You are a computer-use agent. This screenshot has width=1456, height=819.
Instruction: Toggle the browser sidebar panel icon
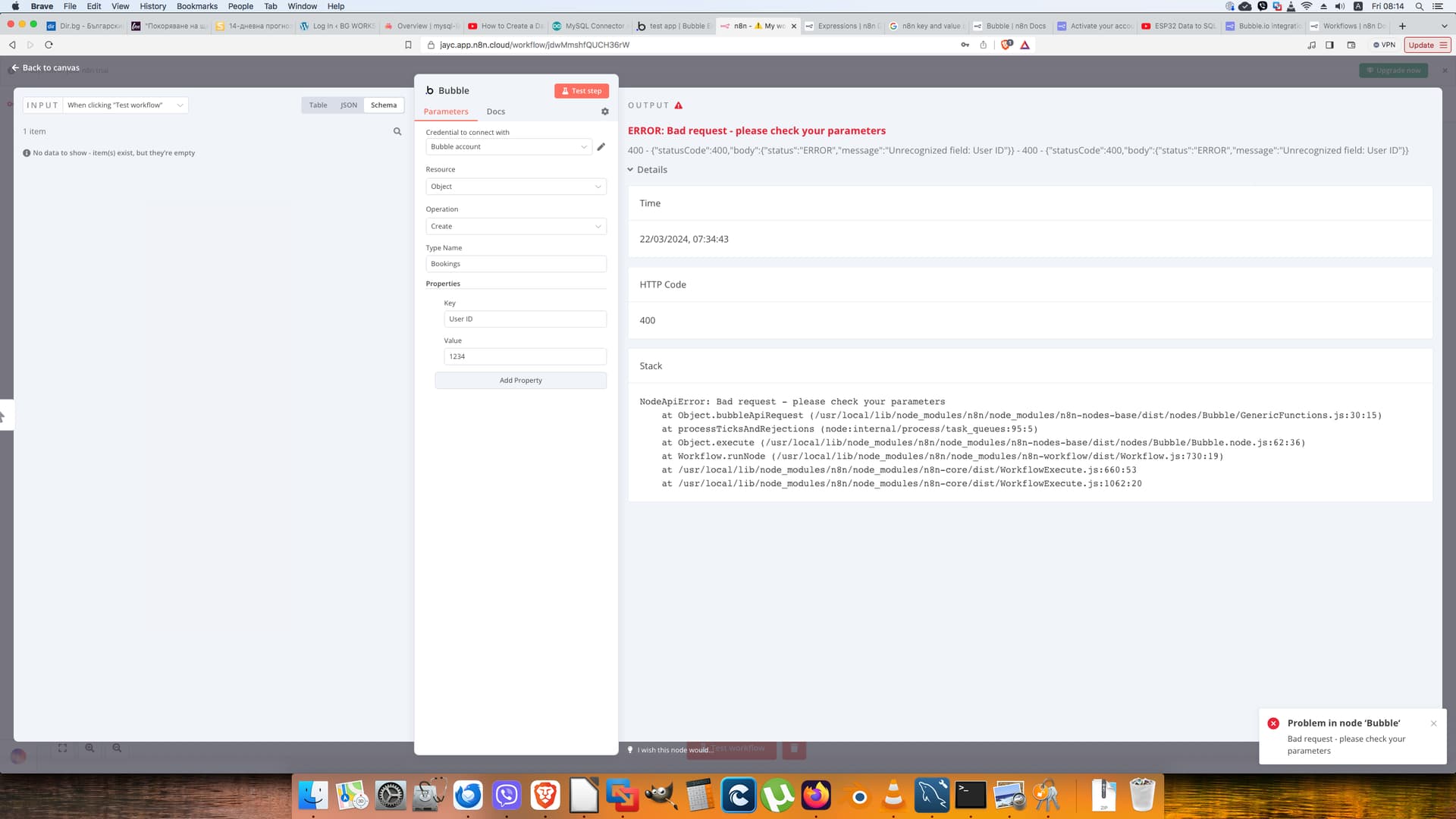[x=1329, y=45]
